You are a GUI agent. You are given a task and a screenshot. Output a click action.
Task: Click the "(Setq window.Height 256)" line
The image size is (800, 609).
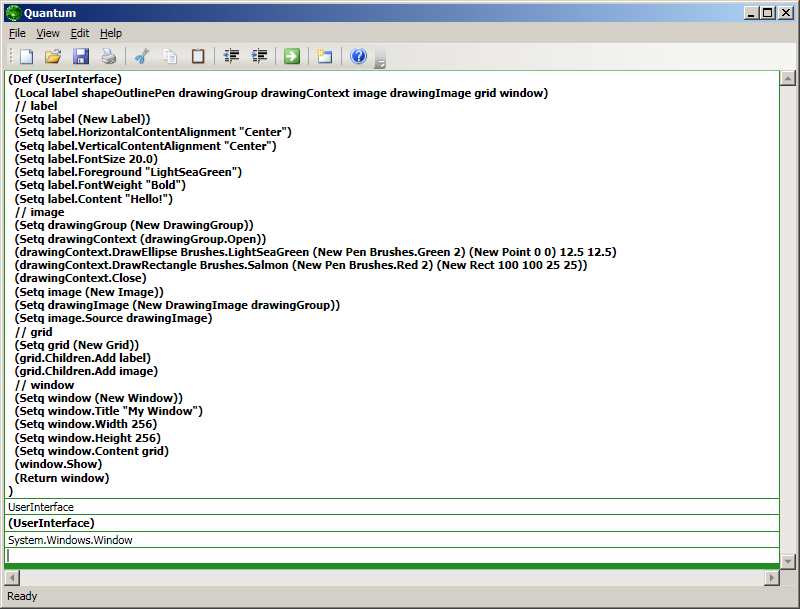[x=88, y=438]
